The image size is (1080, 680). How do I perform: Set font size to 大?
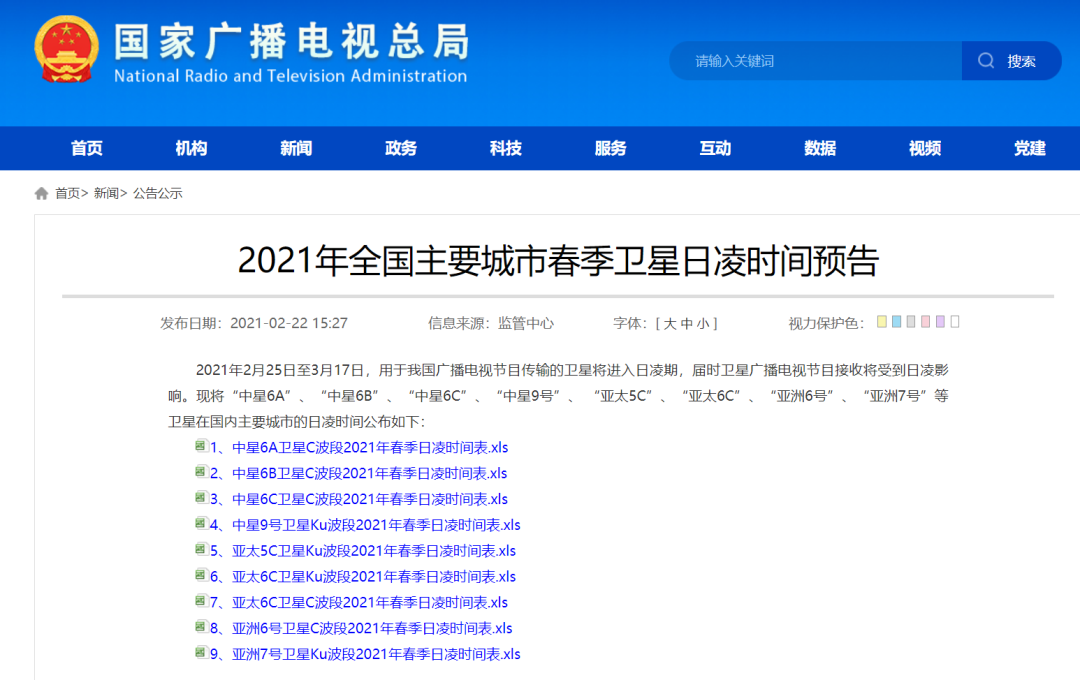(669, 324)
